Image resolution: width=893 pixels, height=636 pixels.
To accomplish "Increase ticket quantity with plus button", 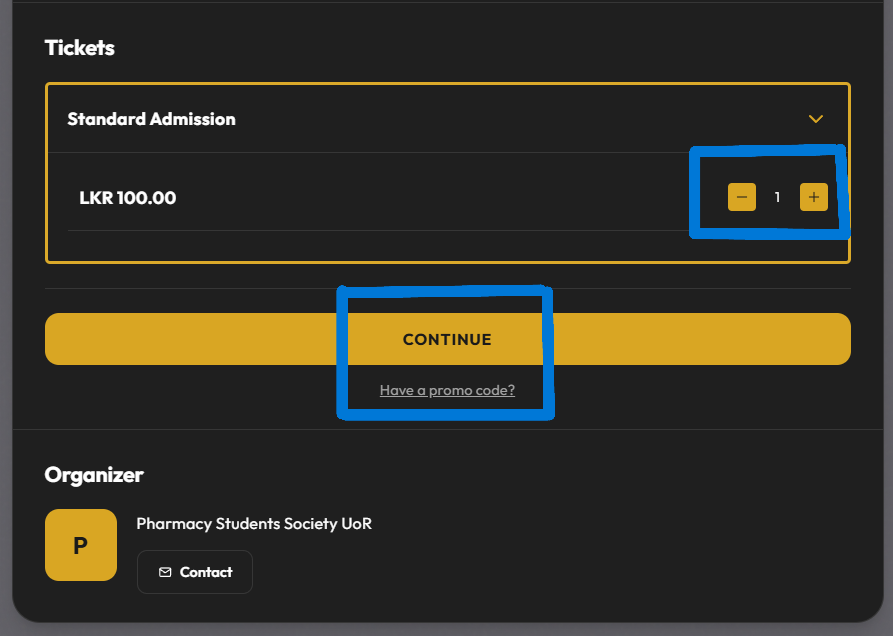I will 813,197.
